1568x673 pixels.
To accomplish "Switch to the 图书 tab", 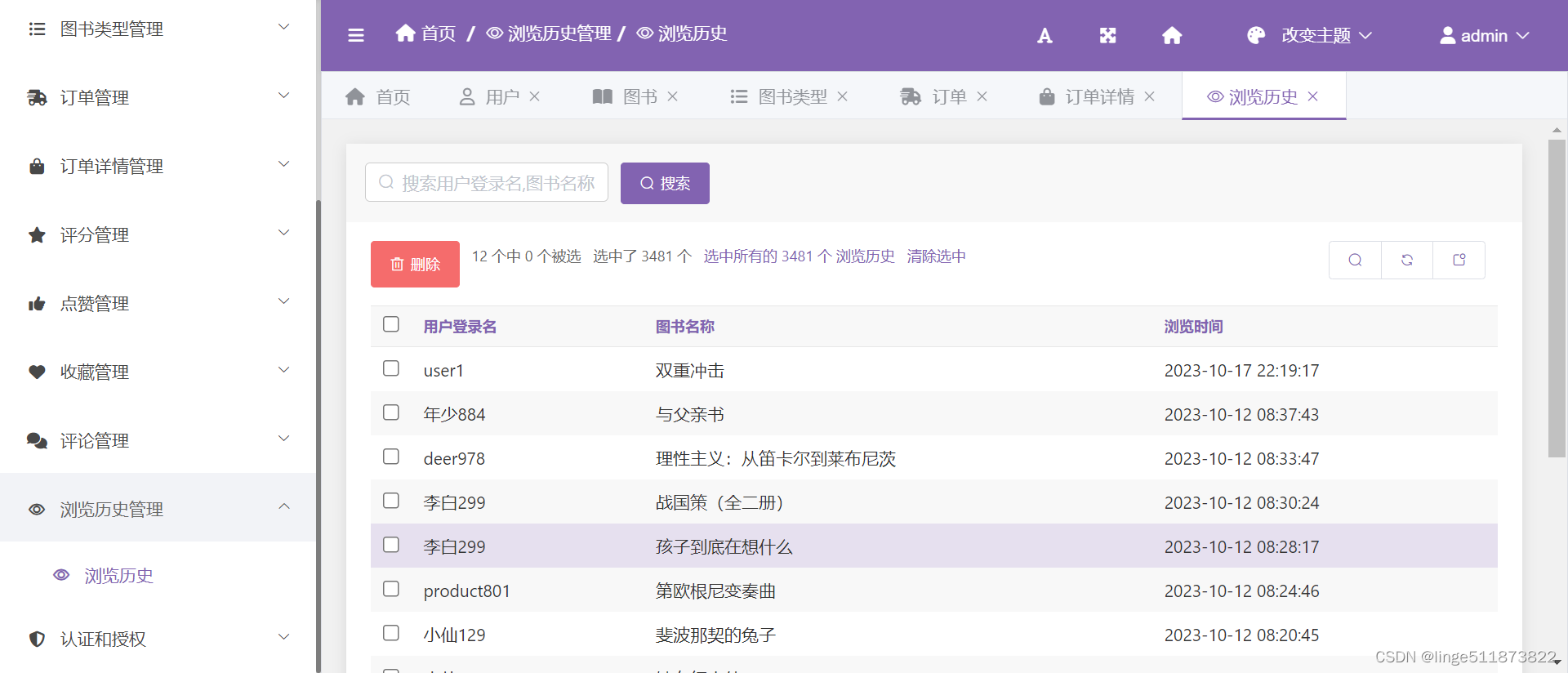I will pos(626,96).
